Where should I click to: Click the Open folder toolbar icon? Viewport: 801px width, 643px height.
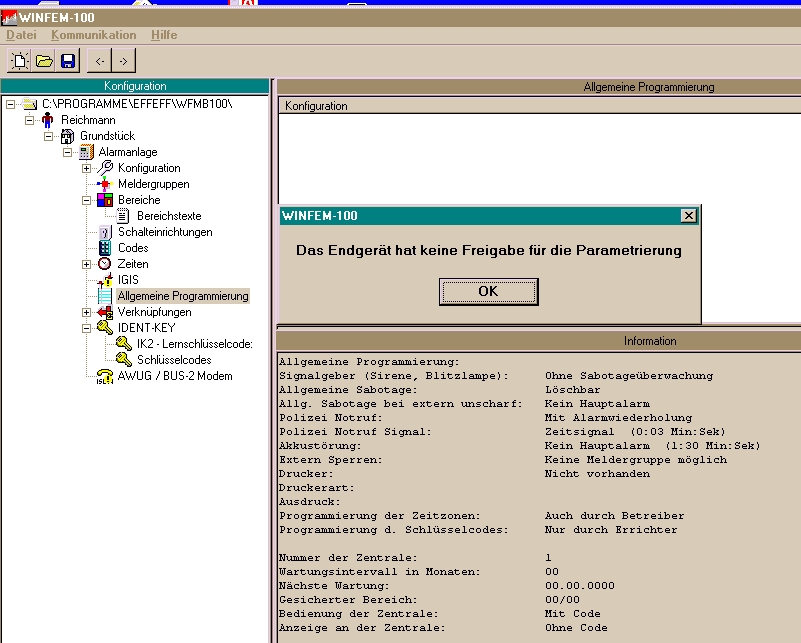pyautogui.click(x=44, y=61)
